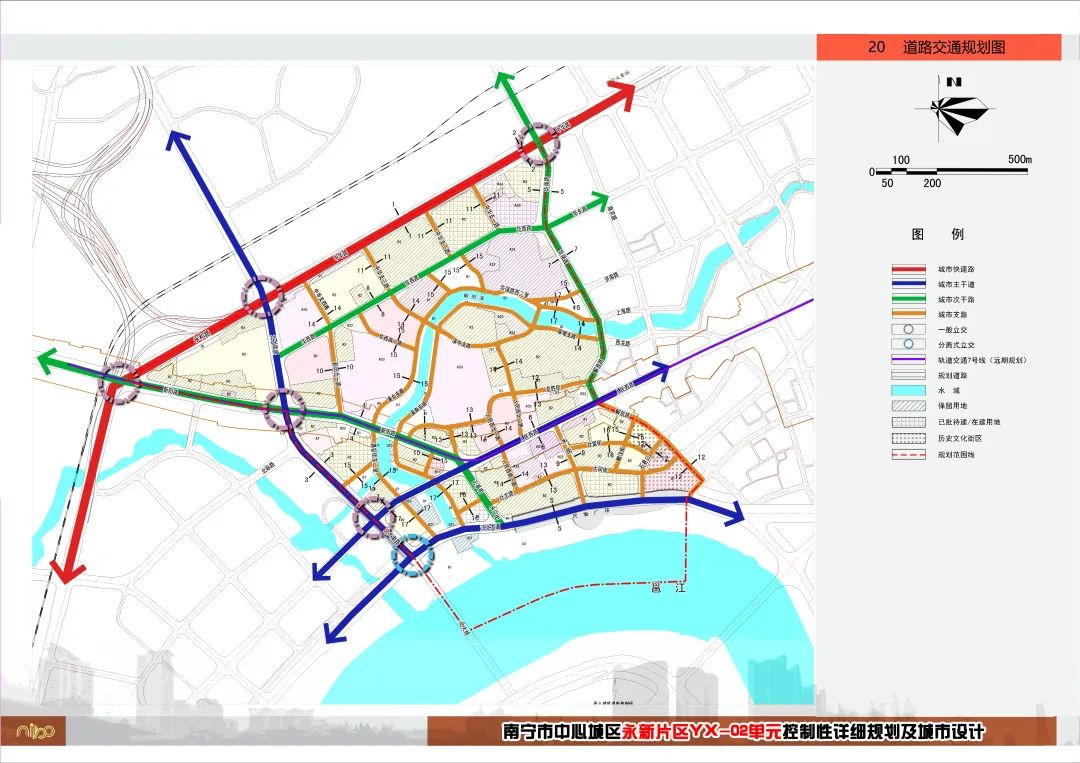The image size is (1080, 763).
Task: Toggle the 城市次干路 green line entry
Action: click(x=908, y=298)
